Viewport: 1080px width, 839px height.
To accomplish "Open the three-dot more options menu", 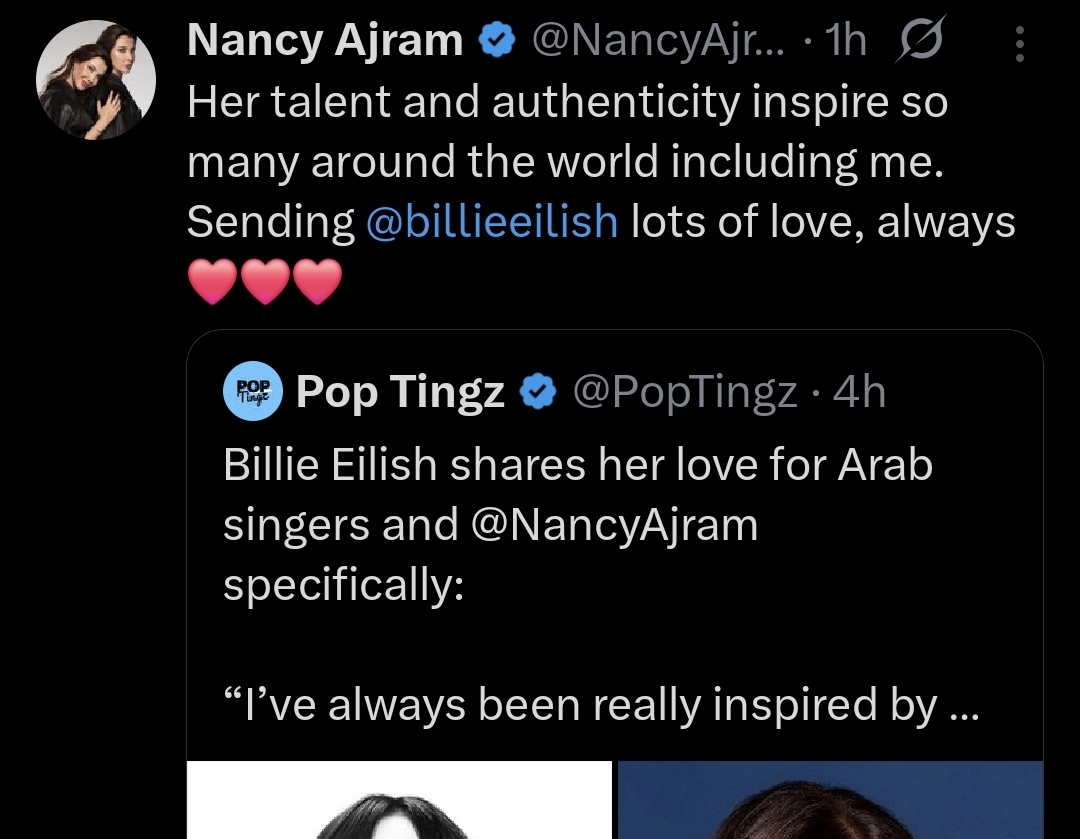I will (x=1019, y=44).
